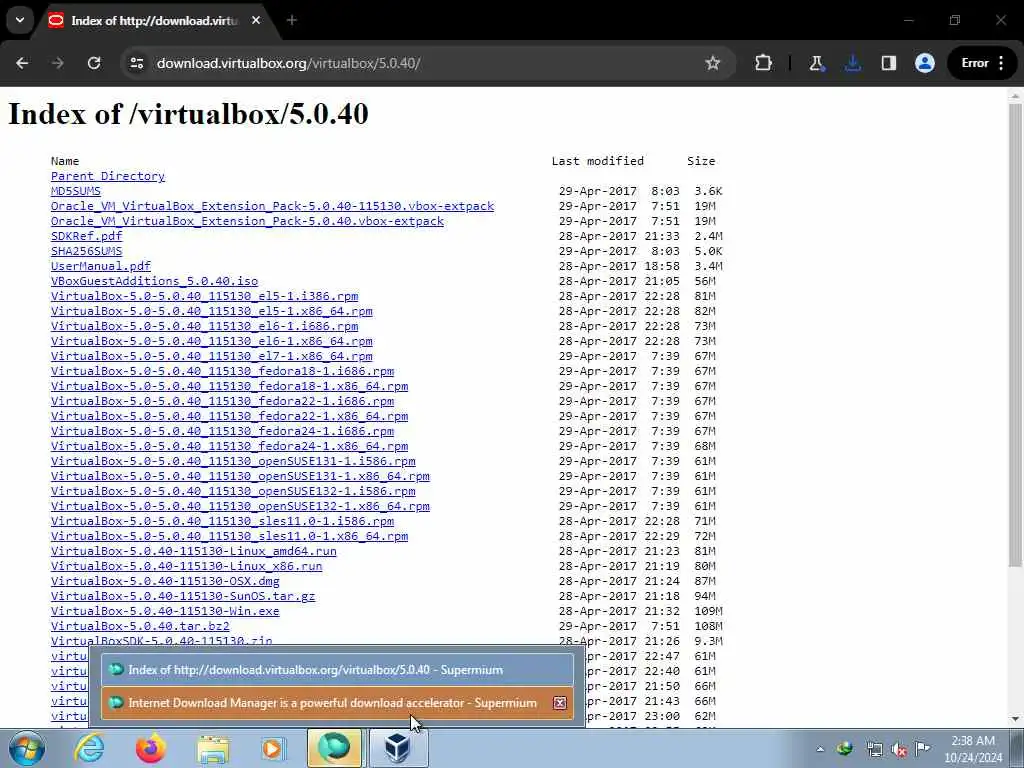The image size is (1024, 768).
Task: Open SDKRef.pdf link
Action: [86, 236]
